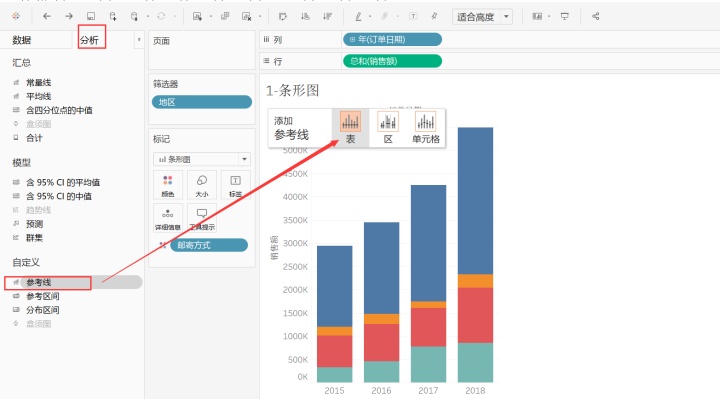Click the new data source icon
This screenshot has height=399, width=720.
(112, 16)
